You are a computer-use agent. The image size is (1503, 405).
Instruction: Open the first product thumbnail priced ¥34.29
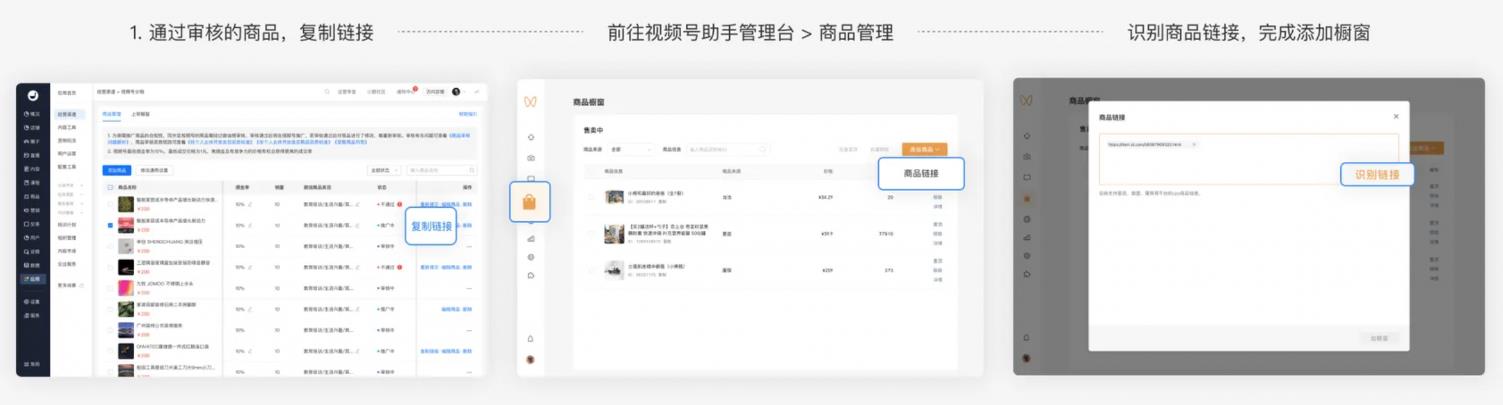click(x=614, y=198)
